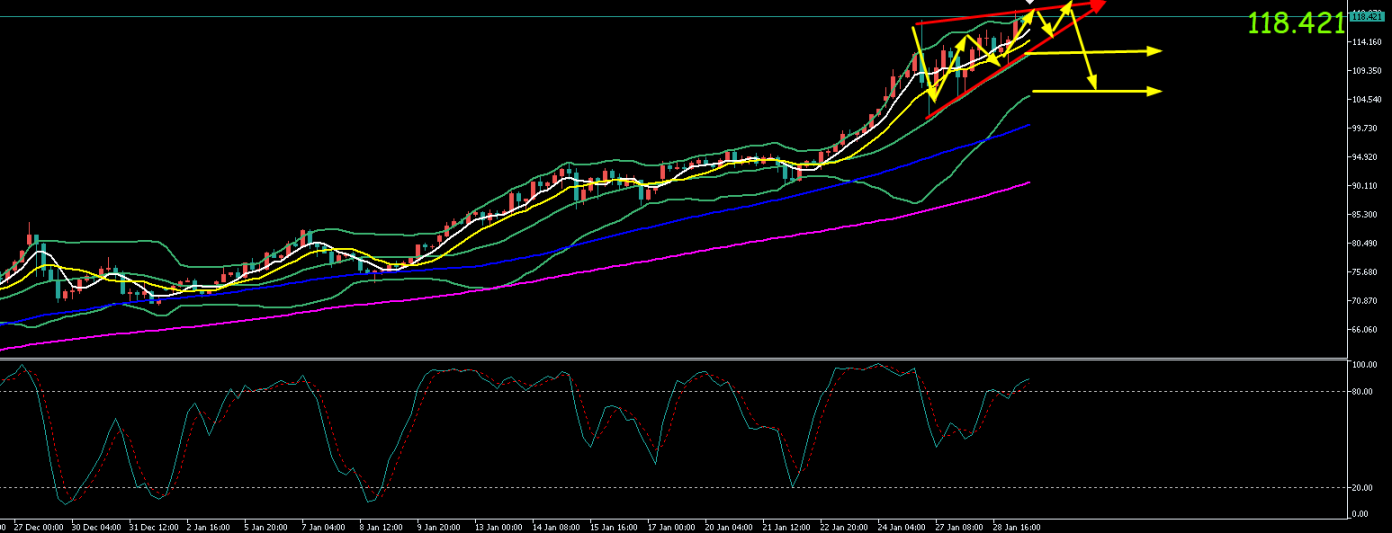Viewport: 1392px width, 533px height.
Task: Click the large green 118.421 price label
Action: pos(1296,24)
